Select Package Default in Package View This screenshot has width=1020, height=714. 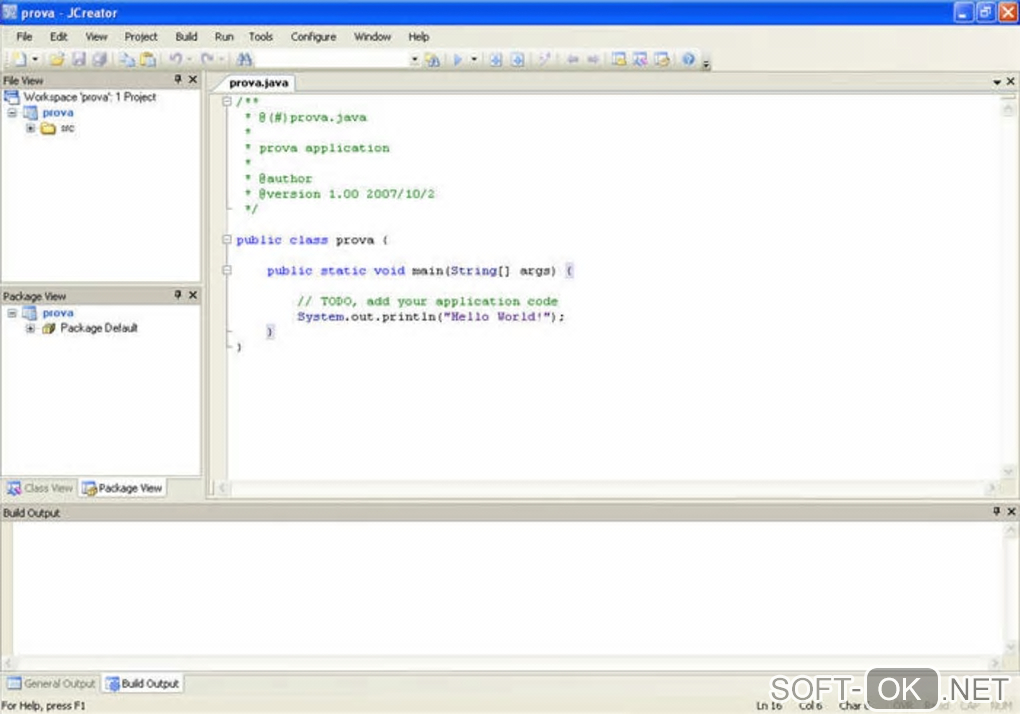[90, 328]
